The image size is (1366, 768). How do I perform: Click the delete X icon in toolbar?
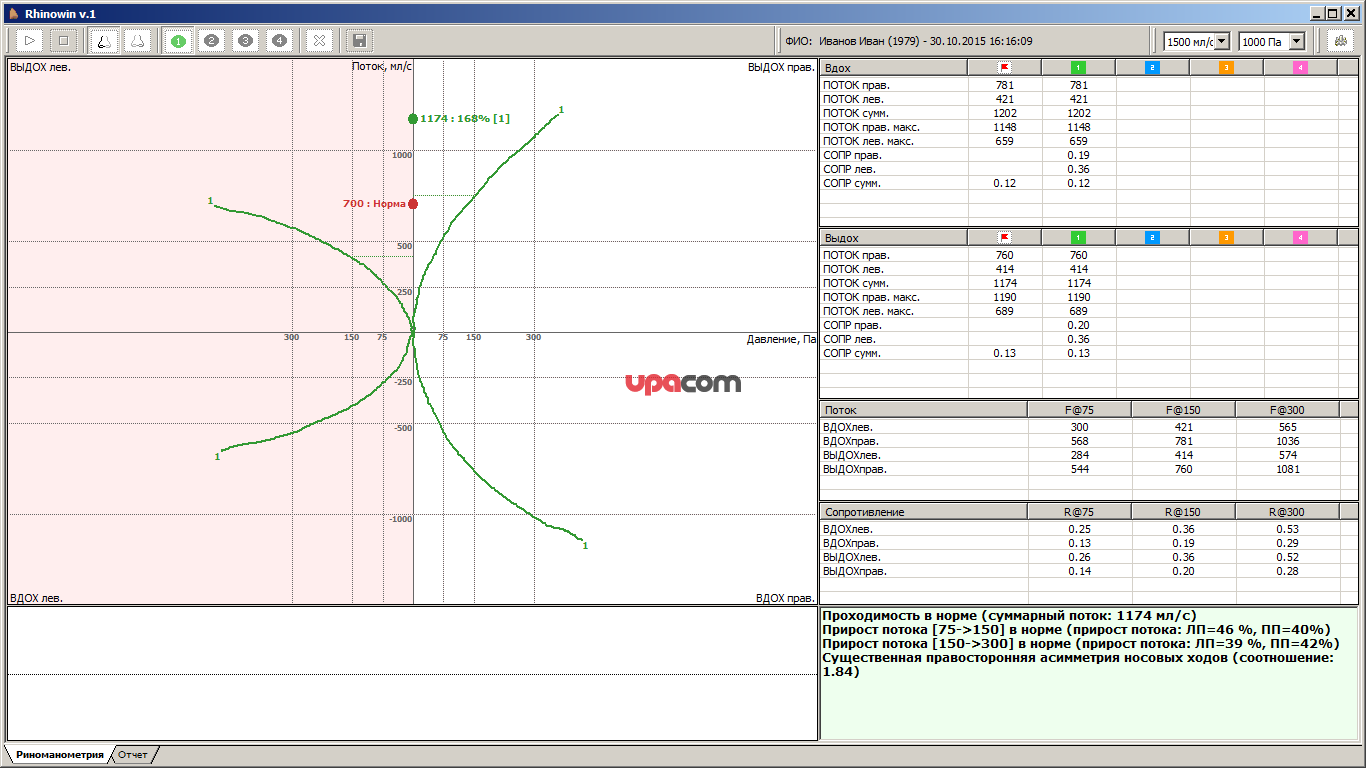pos(318,41)
